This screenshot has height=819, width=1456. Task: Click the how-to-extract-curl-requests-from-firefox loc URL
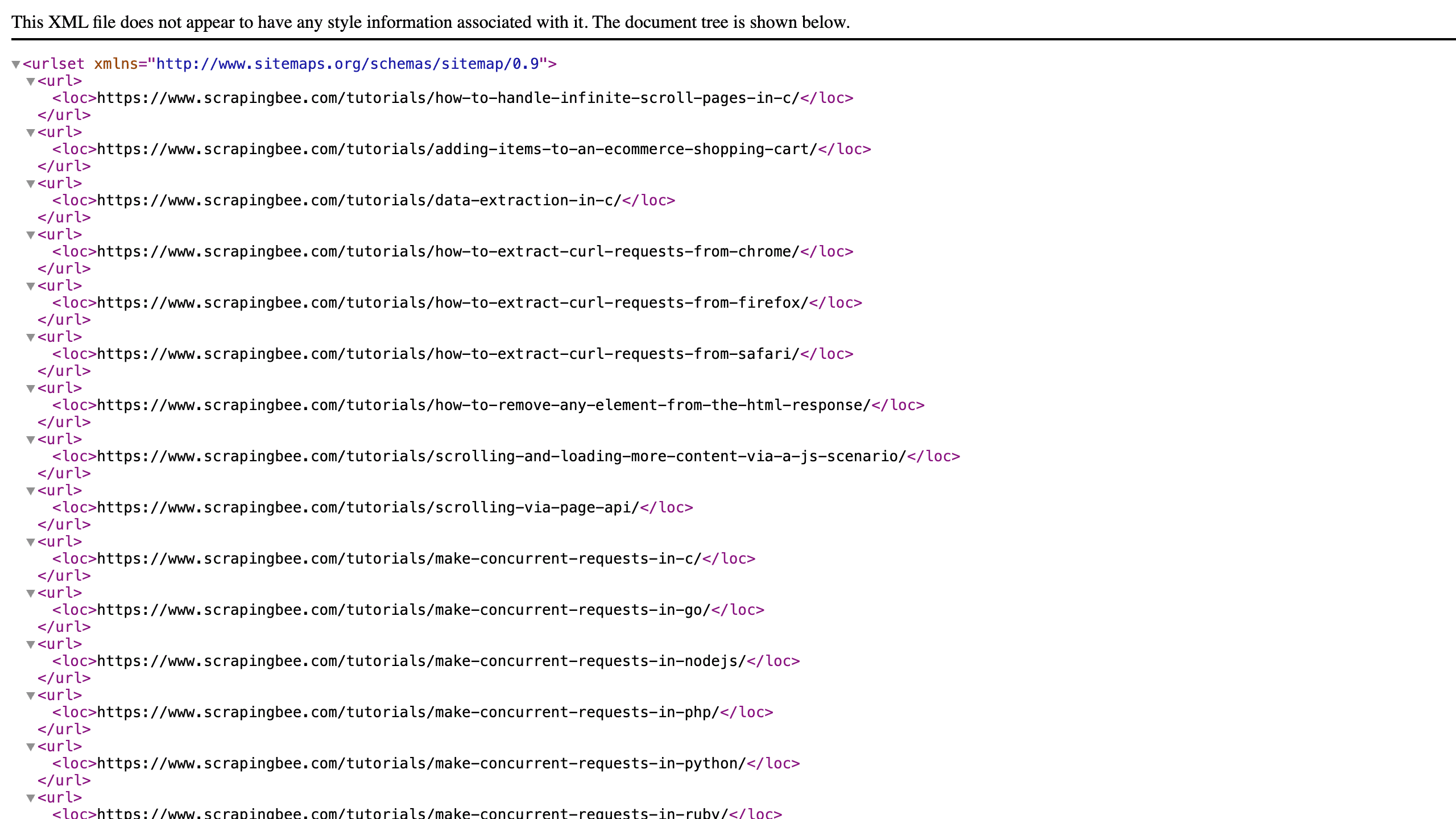pyautogui.click(x=453, y=303)
